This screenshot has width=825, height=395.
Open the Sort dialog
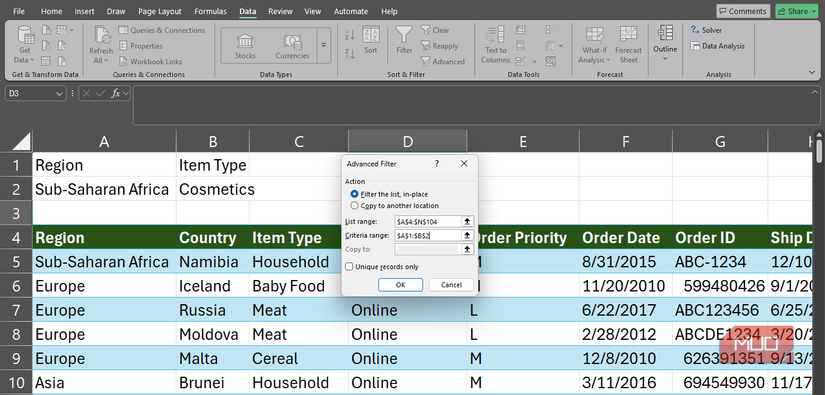coord(371,40)
